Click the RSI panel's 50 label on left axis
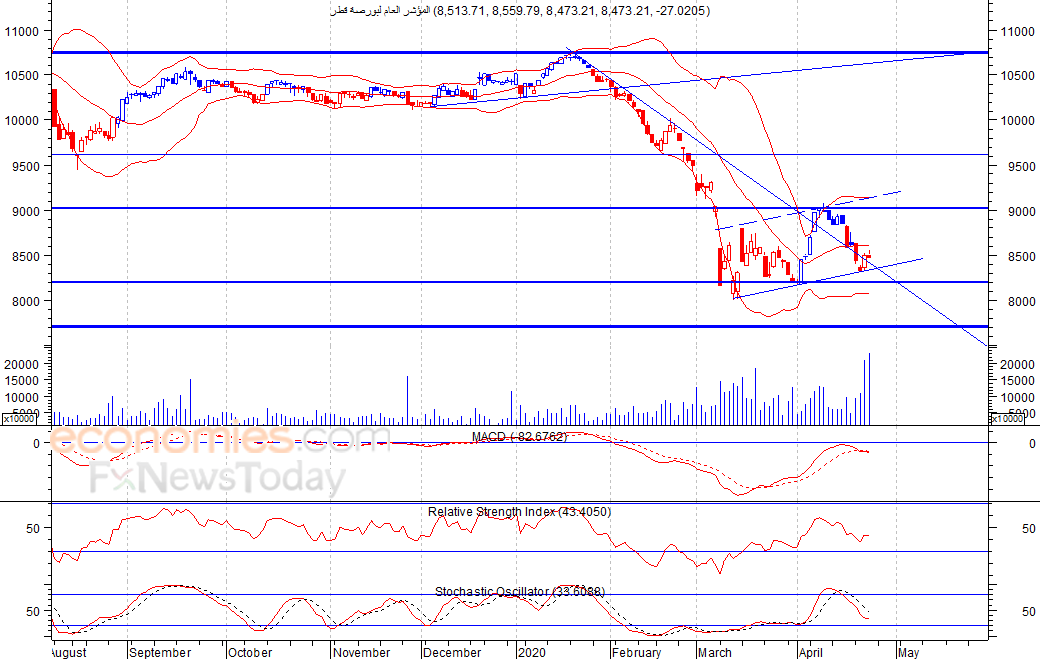 click(33, 528)
